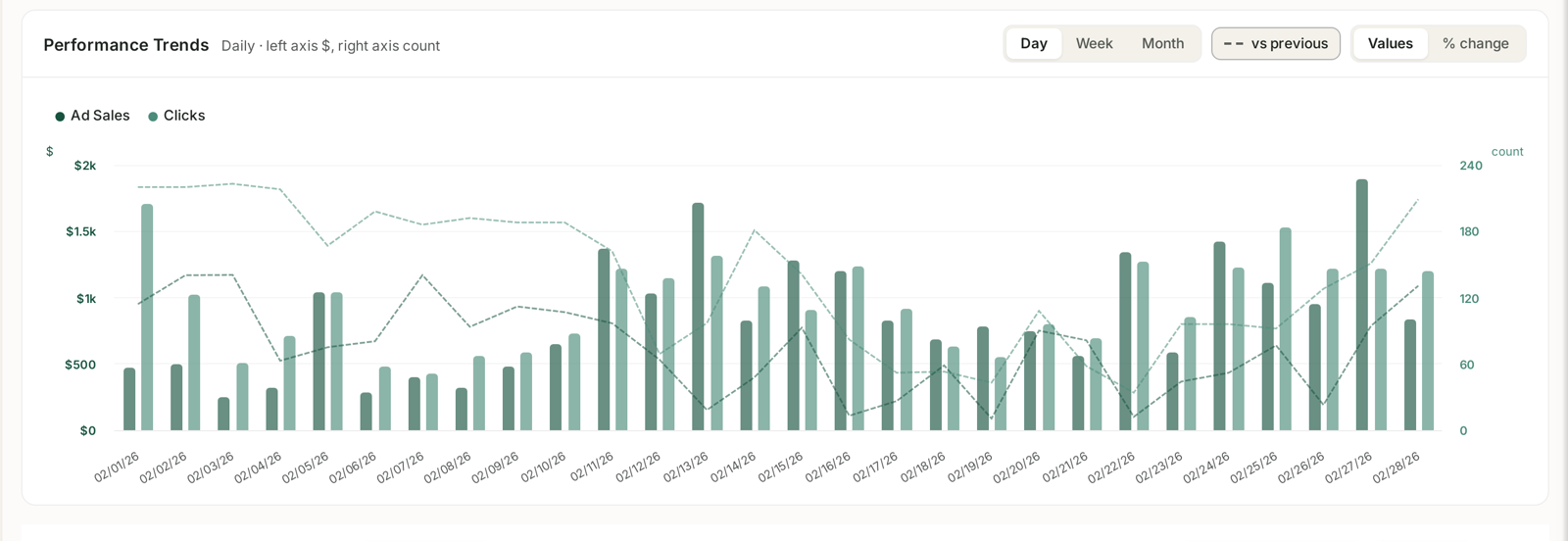This screenshot has width=1568, height=541.
Task: Click the Ad Sales bar for 02/13/26
Action: point(698,317)
